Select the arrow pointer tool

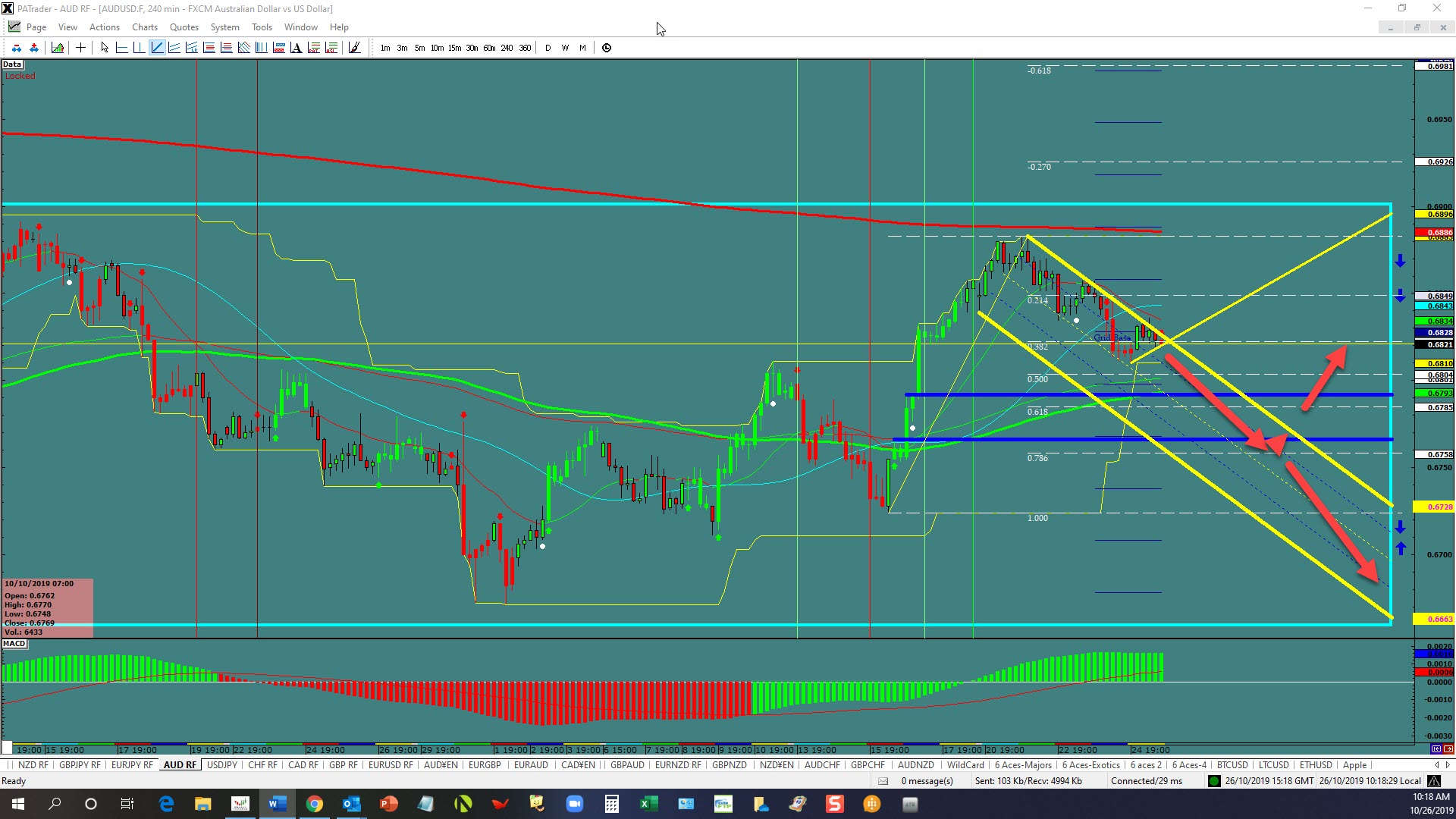click(105, 48)
